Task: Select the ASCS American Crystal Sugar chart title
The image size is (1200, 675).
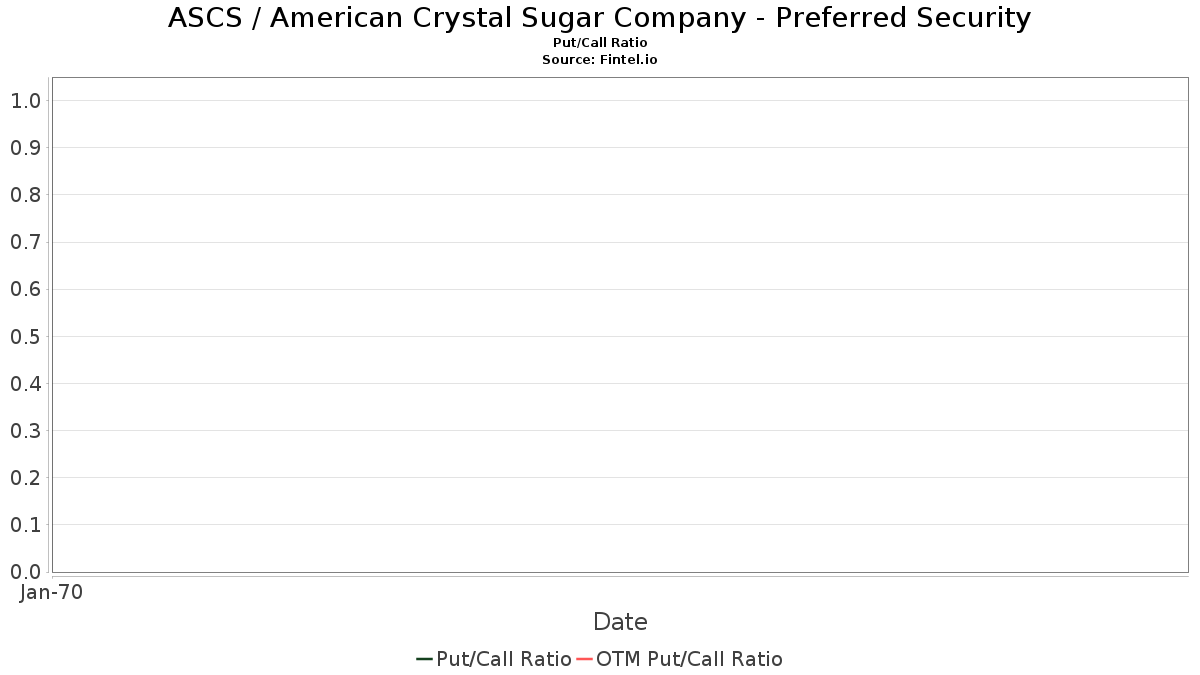Action: (600, 18)
